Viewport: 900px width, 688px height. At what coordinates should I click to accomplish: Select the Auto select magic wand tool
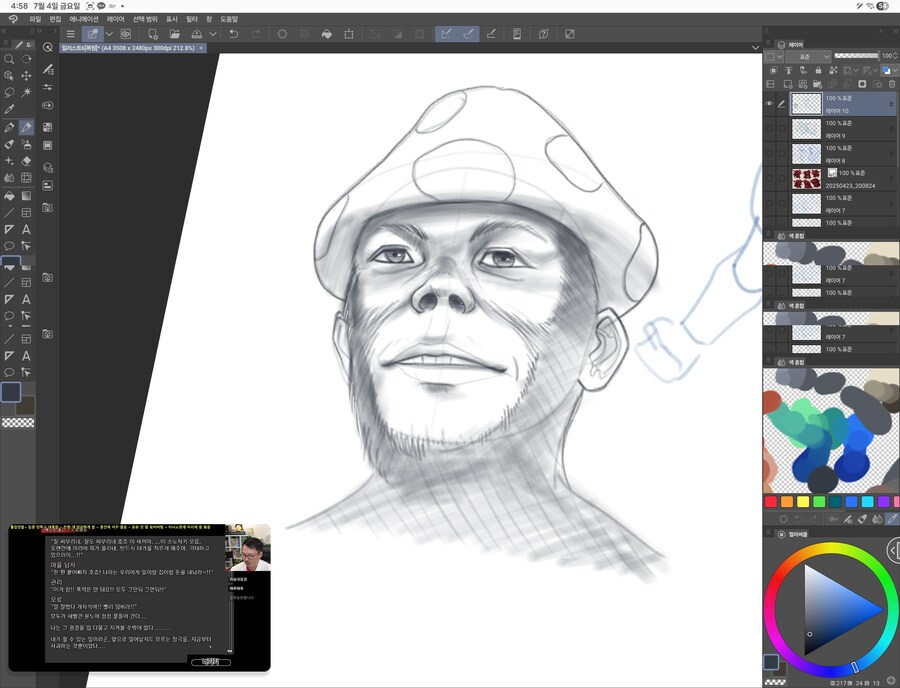click(26, 92)
